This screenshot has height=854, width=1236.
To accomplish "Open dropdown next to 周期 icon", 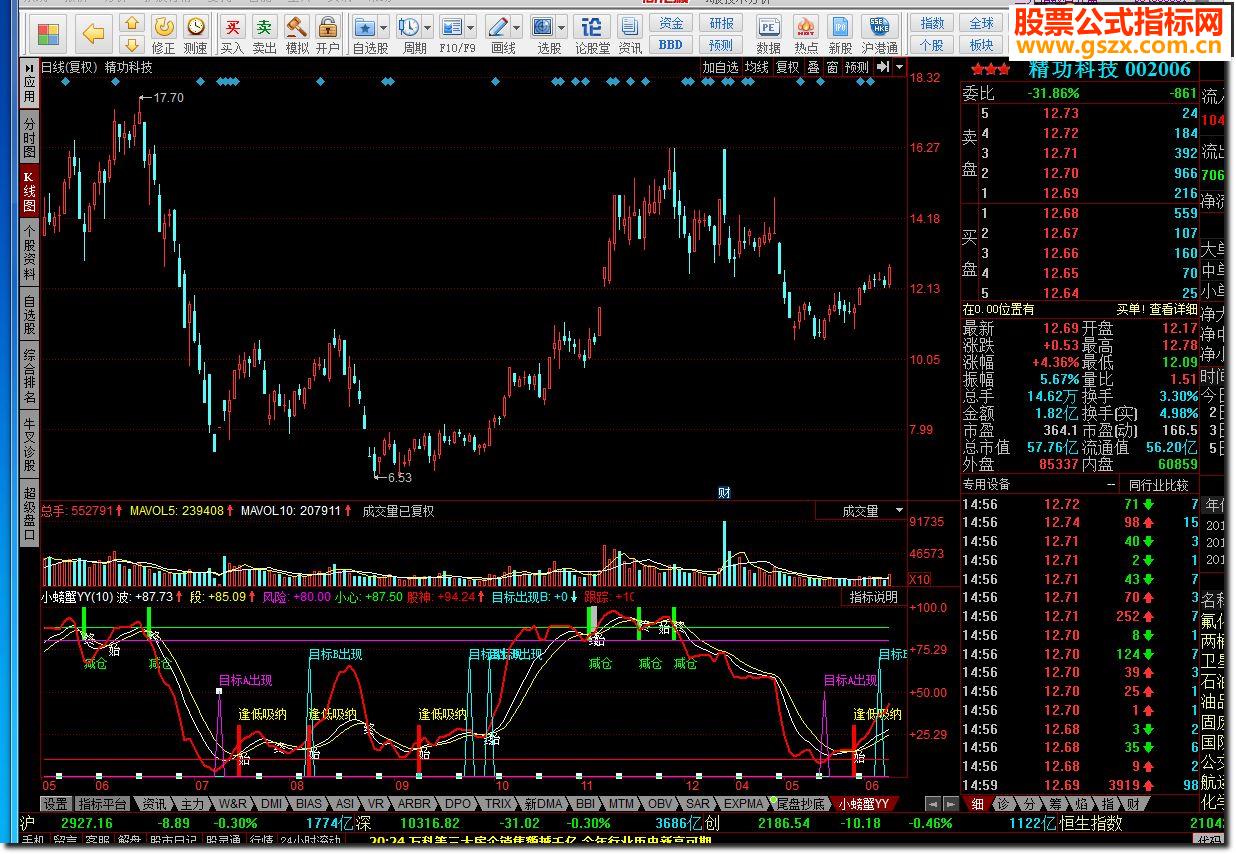I will pyautogui.click(x=428, y=27).
